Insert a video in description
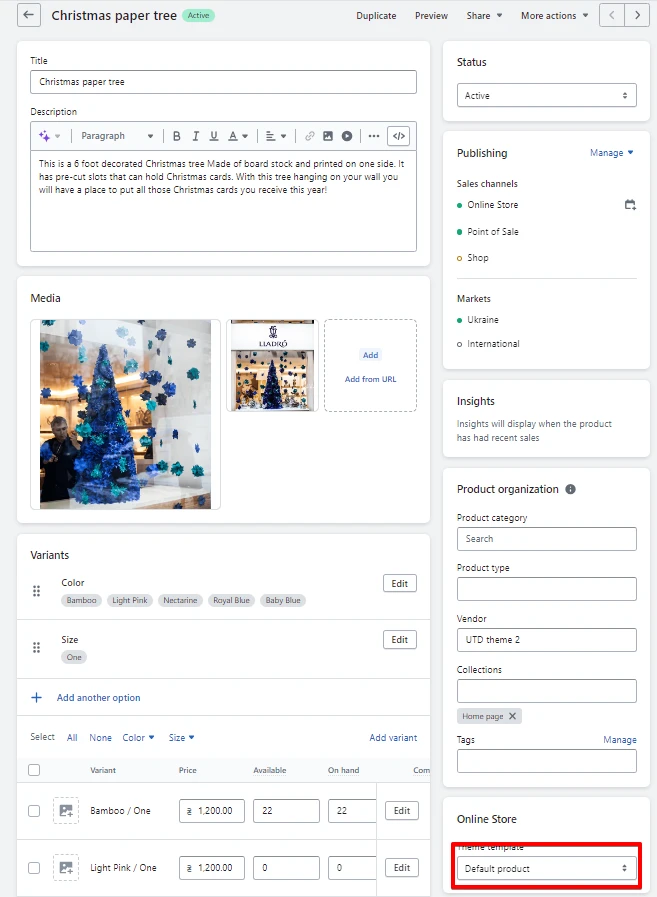The image size is (657, 897). click(347, 136)
